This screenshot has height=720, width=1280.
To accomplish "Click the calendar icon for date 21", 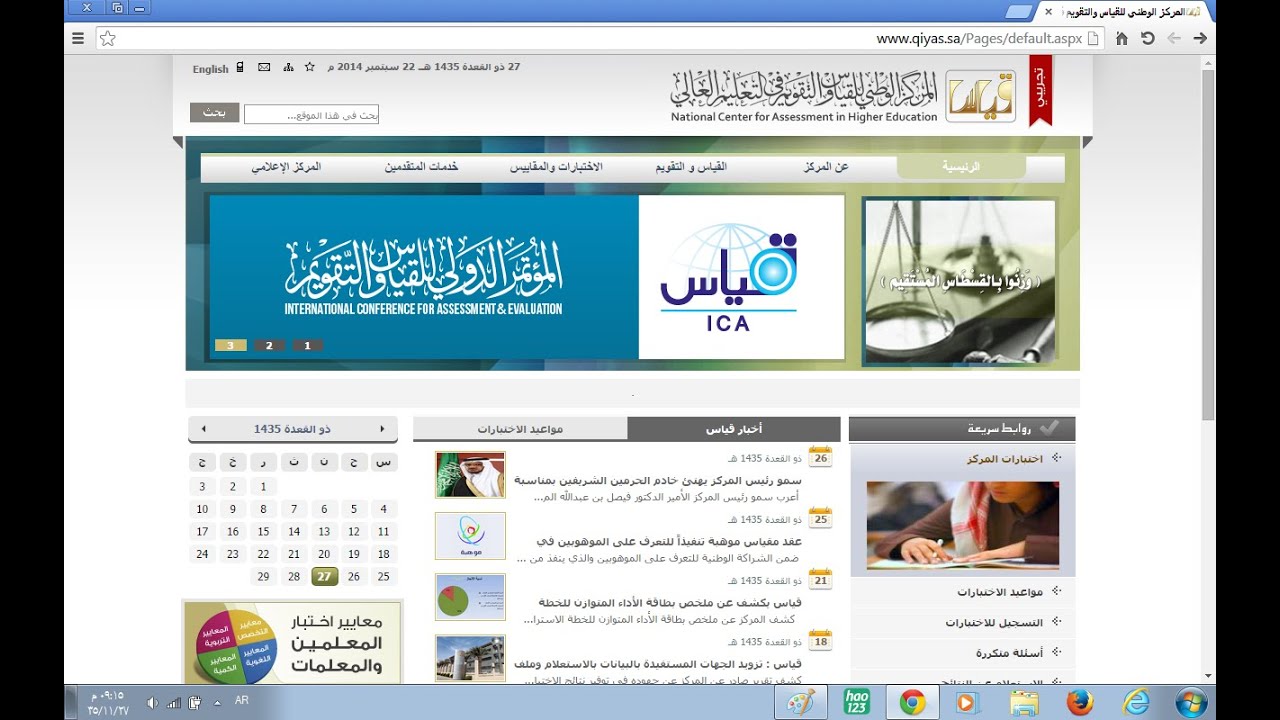I will pyautogui.click(x=820, y=579).
